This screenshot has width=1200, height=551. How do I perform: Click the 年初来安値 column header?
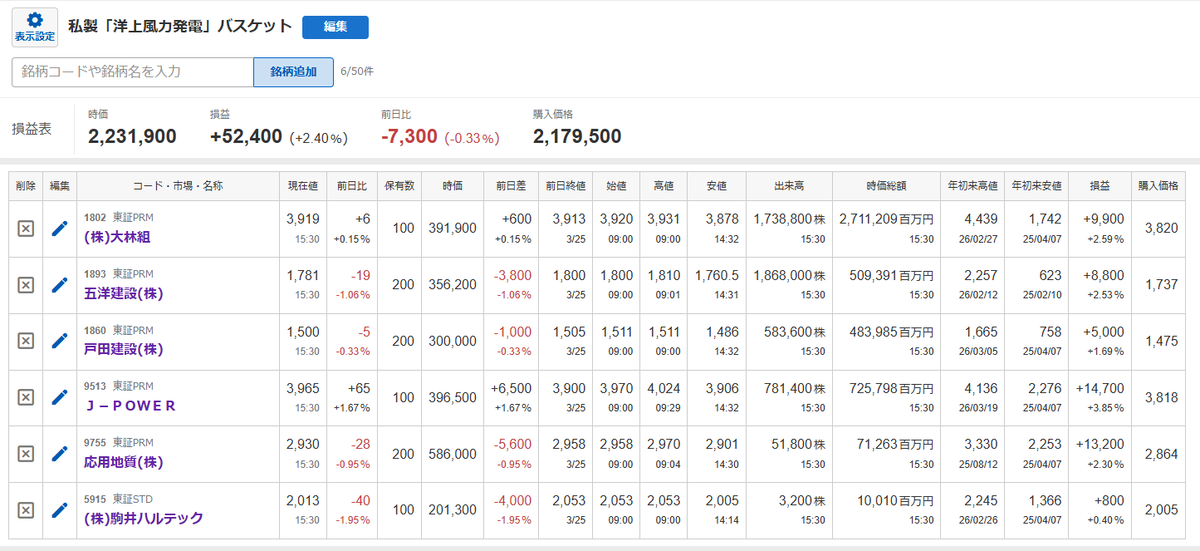(x=1036, y=186)
